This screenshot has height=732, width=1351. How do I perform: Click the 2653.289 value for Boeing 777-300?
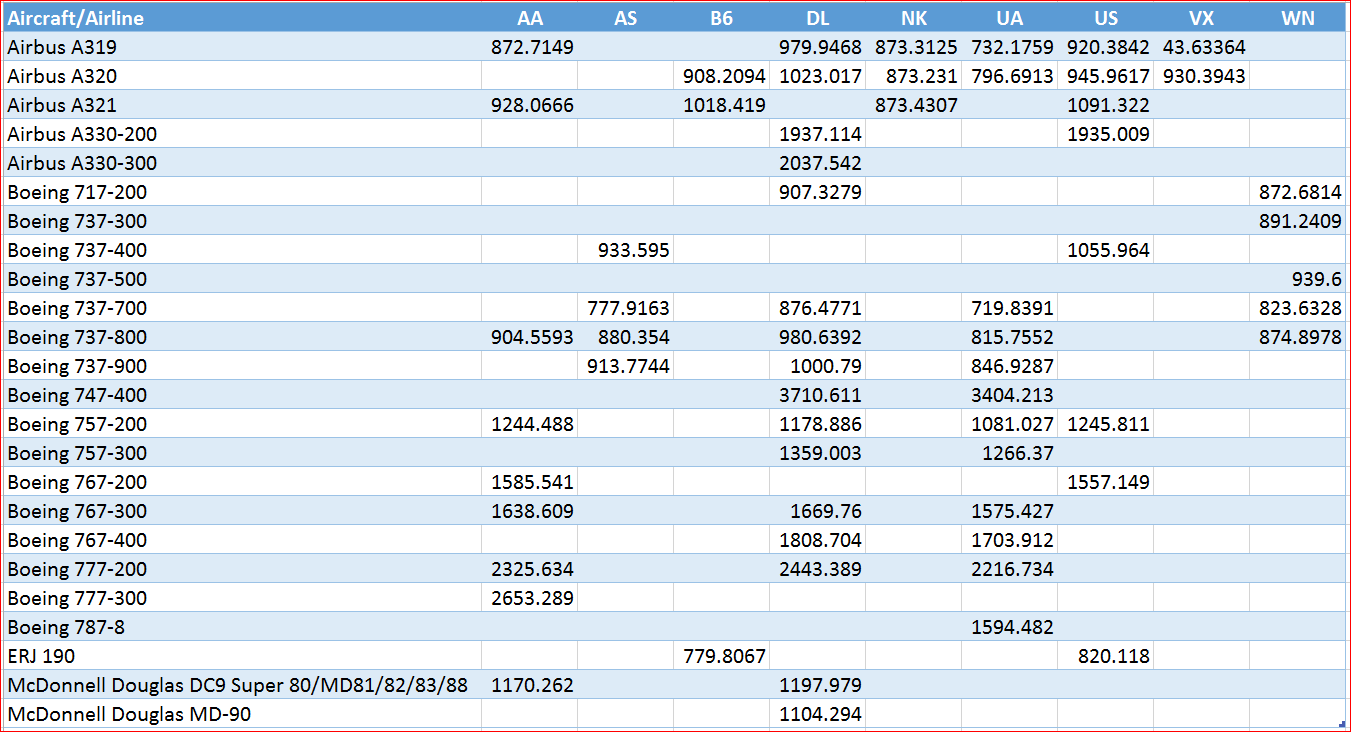click(x=532, y=598)
